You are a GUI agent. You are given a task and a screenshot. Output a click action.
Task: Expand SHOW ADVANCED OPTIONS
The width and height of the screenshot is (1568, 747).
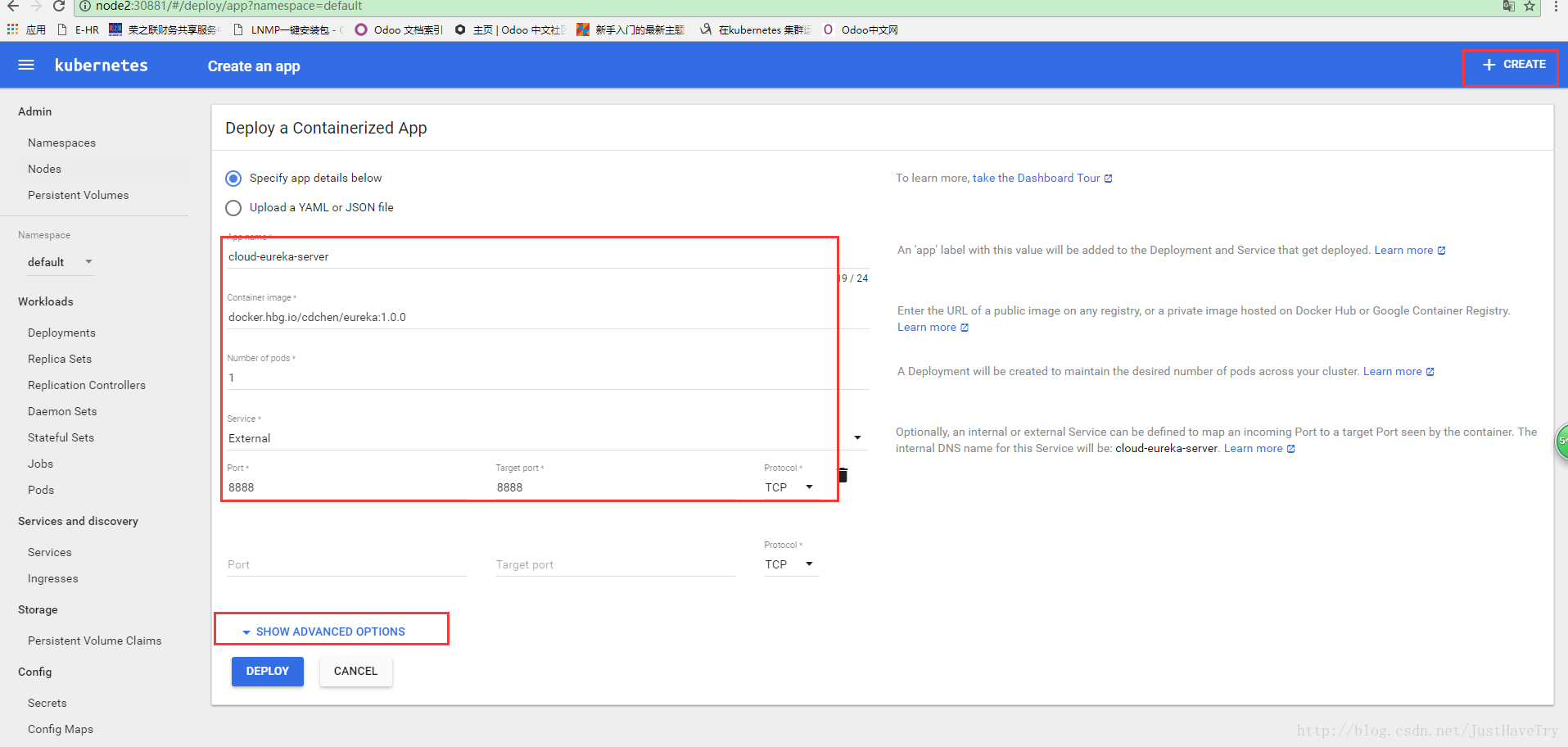[x=323, y=632]
